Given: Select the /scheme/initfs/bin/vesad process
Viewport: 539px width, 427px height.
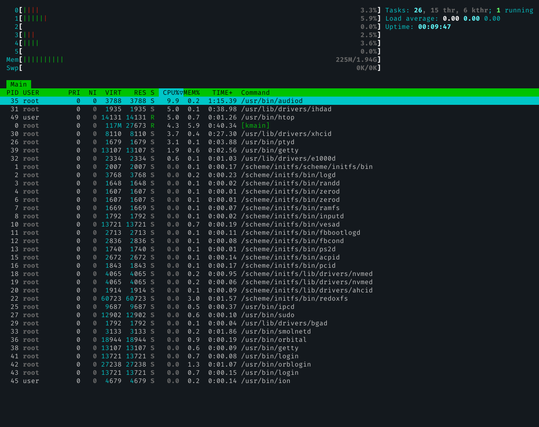Looking at the screenshot, I should [x=270, y=225].
